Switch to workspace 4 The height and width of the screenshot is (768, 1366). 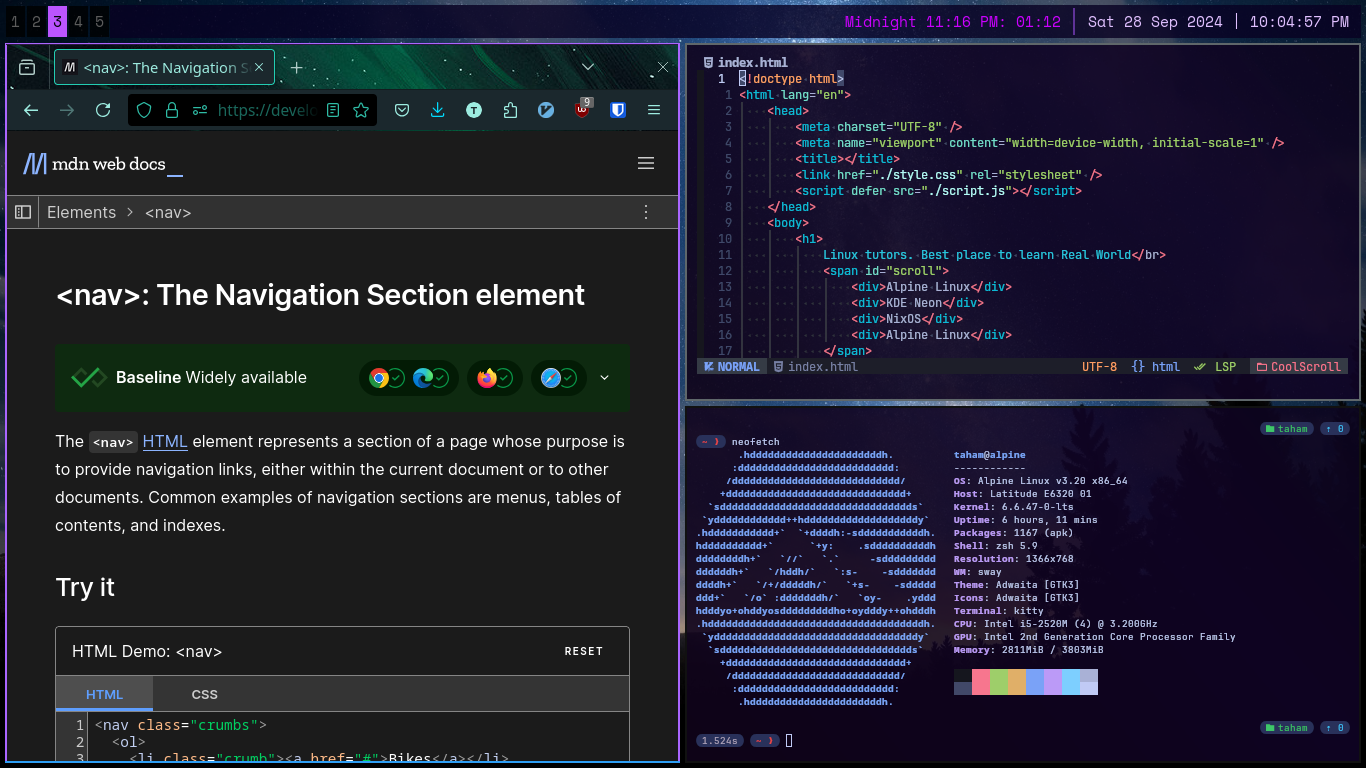78,21
